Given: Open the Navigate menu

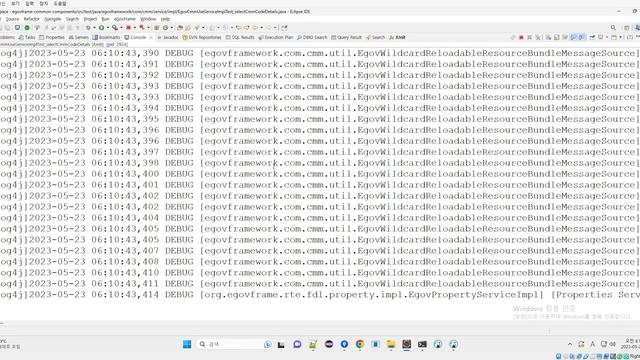Looking at the screenshot, I should (53, 19).
